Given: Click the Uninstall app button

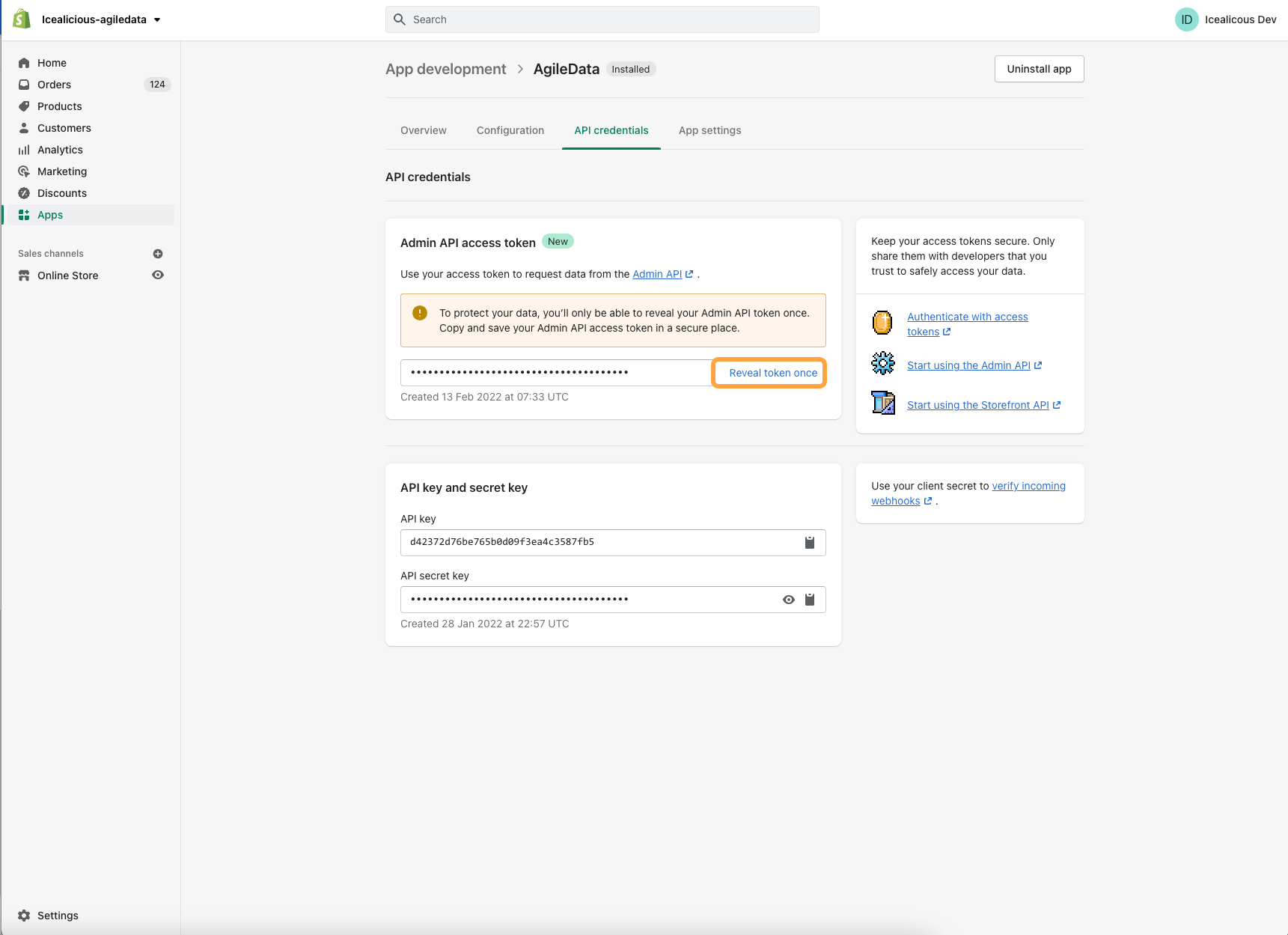Looking at the screenshot, I should (1039, 69).
